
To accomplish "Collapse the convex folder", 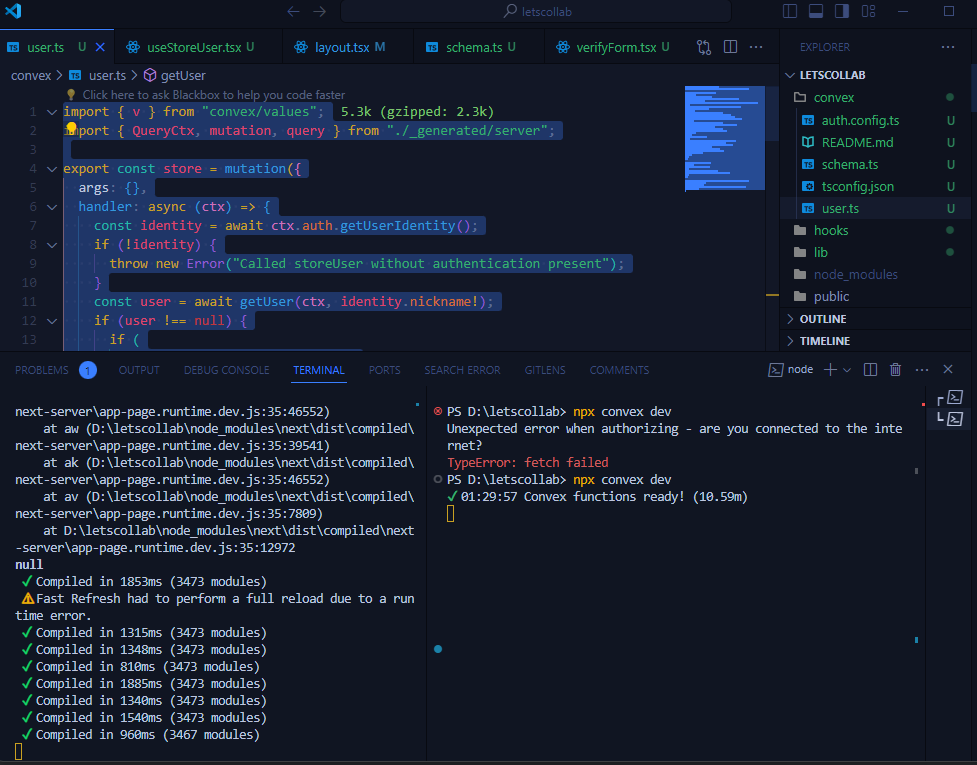I will pyautogui.click(x=875, y=98).
